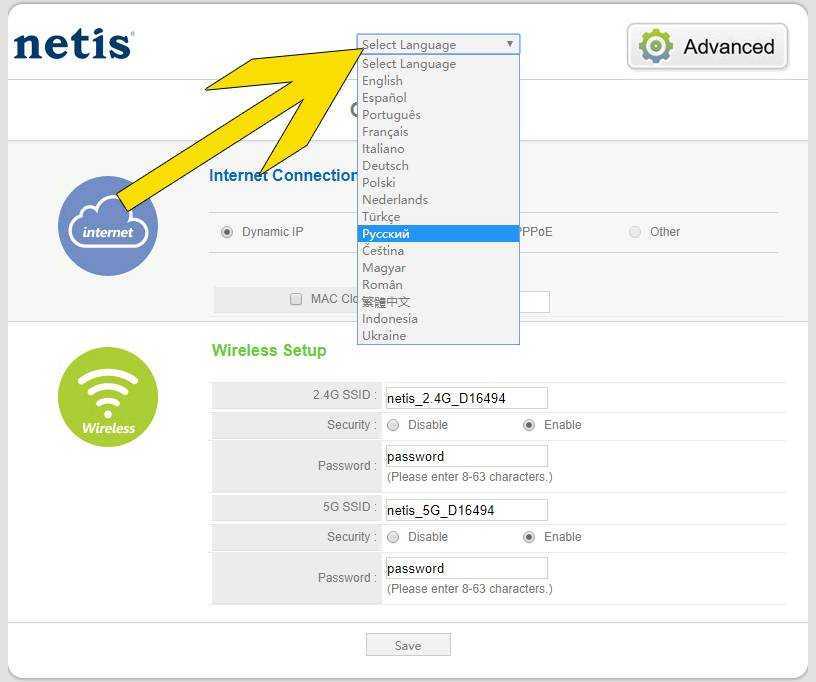Click the 5G password input field
The image size is (816, 682).
click(x=466, y=568)
